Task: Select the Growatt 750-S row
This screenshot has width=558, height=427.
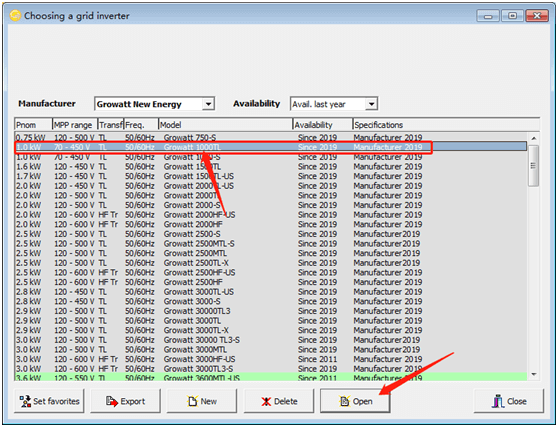Action: coord(270,138)
